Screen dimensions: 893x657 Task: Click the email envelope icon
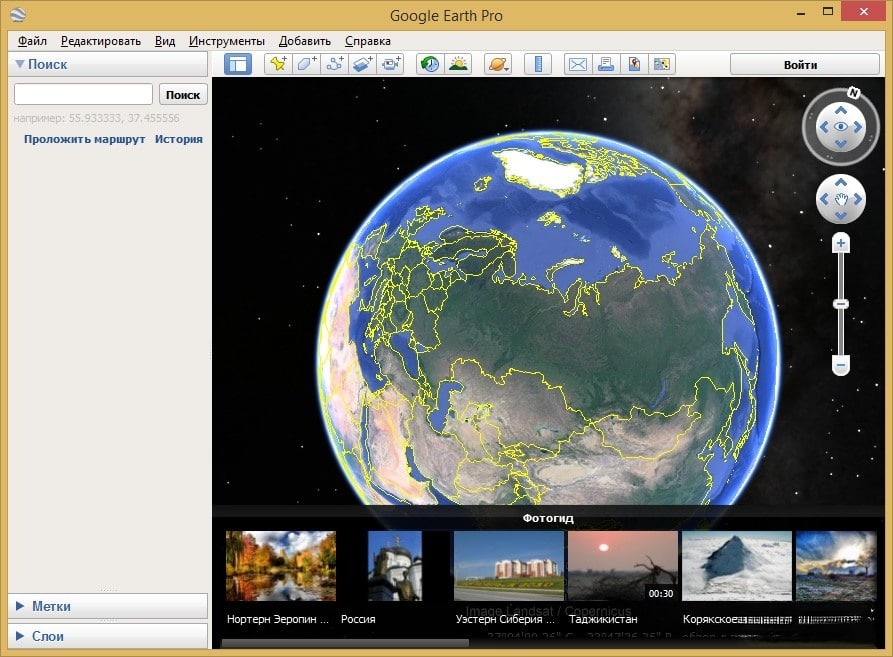pyautogui.click(x=577, y=64)
